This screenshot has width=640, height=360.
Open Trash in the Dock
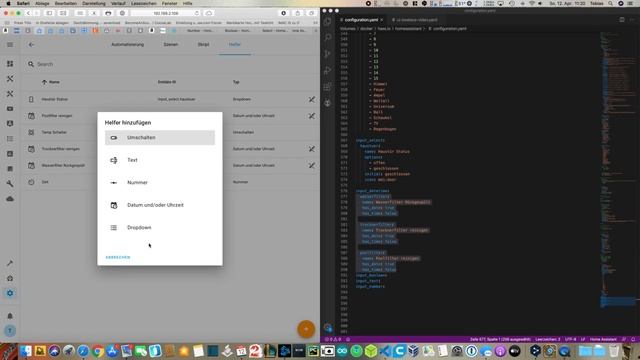[614, 351]
